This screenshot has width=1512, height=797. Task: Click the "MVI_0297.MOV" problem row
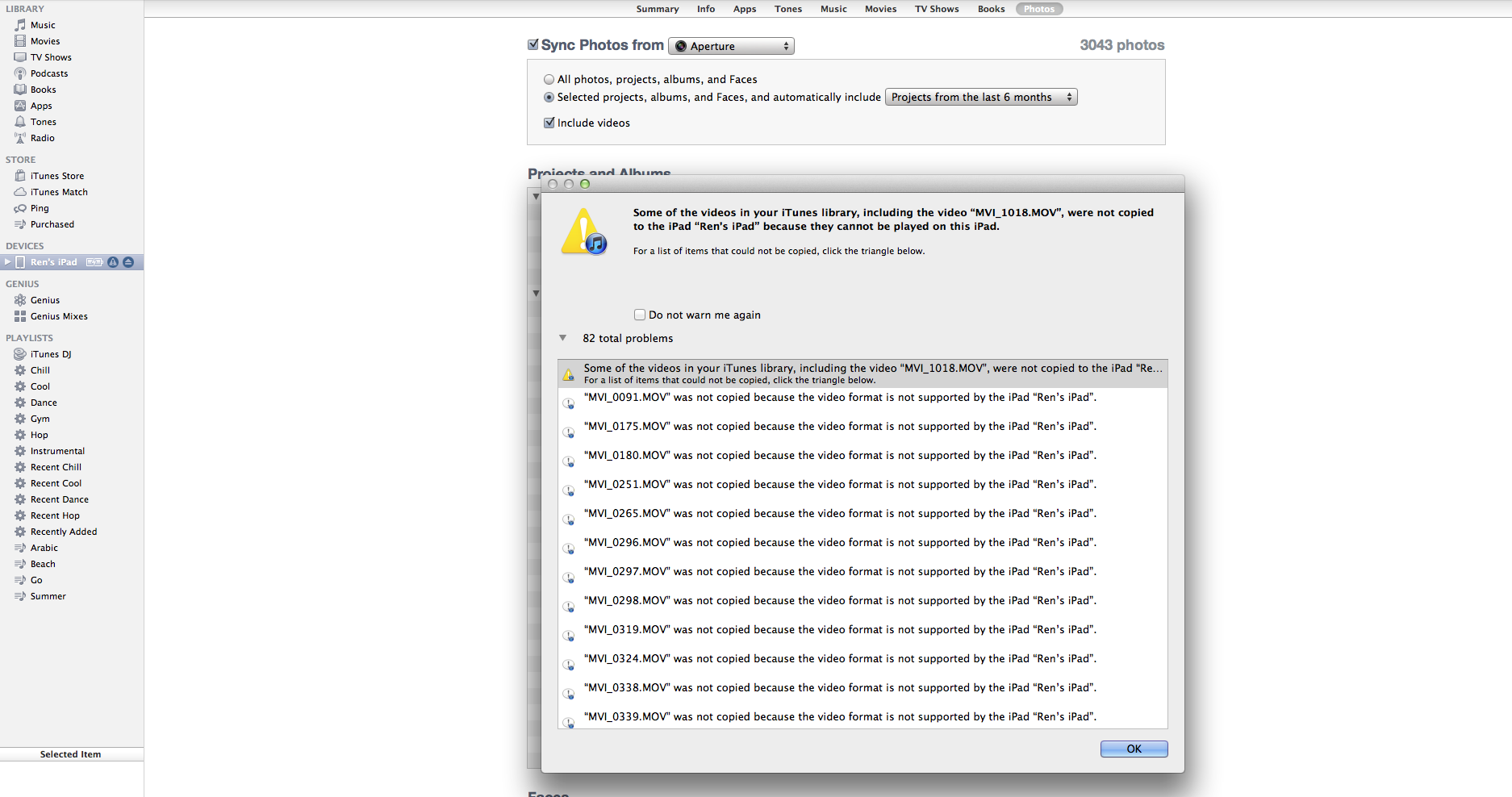pos(863,577)
